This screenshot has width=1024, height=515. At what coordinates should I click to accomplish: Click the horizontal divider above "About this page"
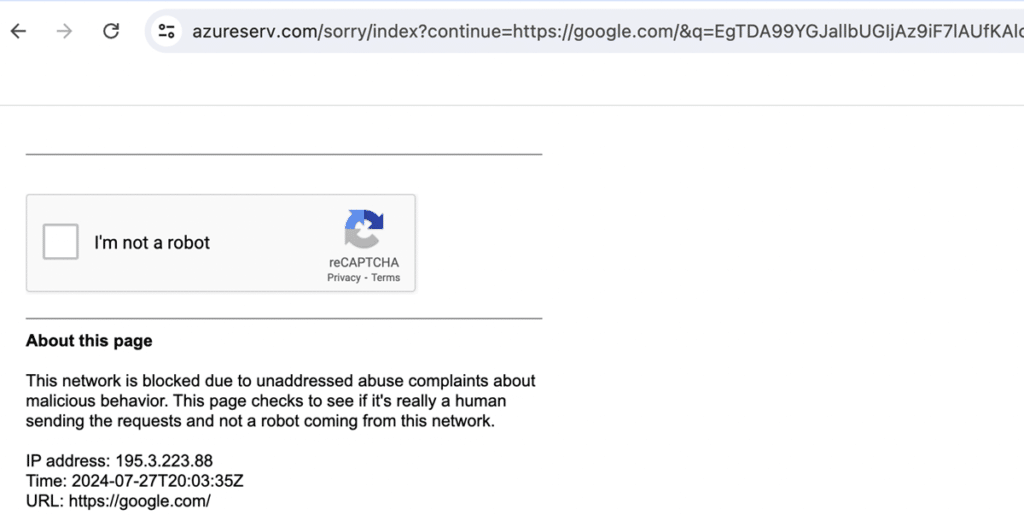click(284, 319)
